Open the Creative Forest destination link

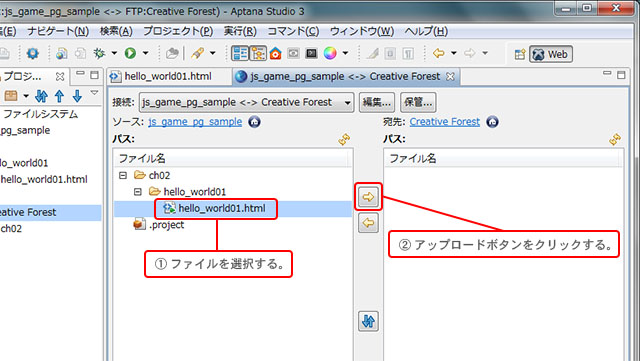coord(444,122)
